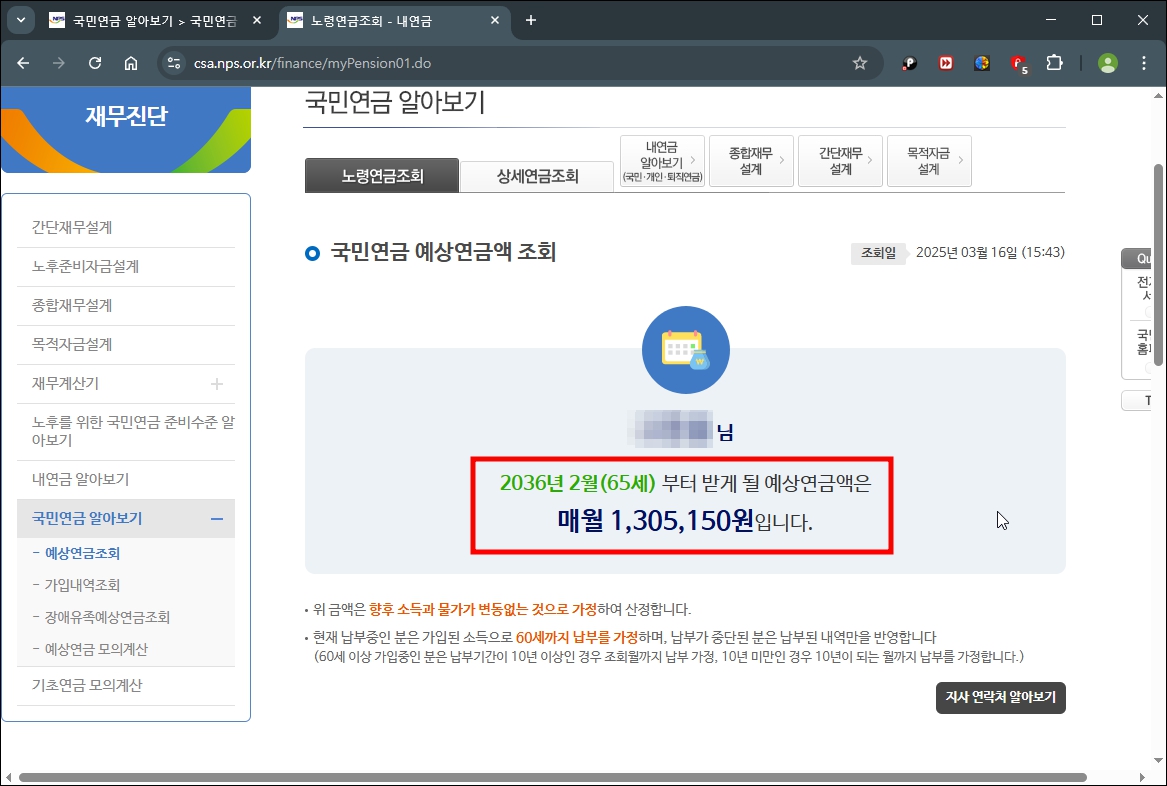Click the 지사 연락처 알아보기 button
The image size is (1167, 786).
(1000, 698)
